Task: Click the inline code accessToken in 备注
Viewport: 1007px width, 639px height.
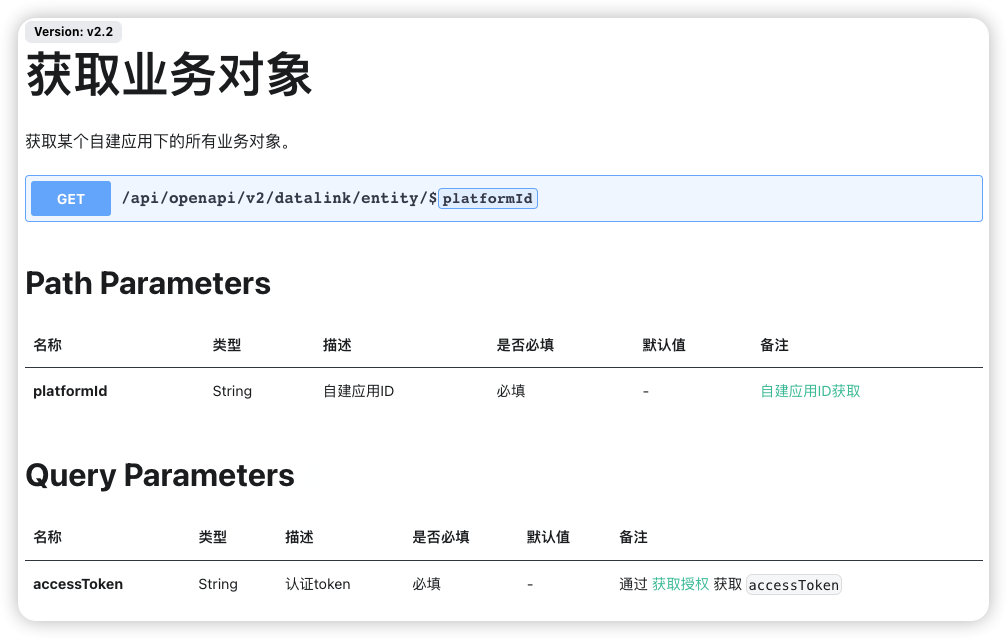Action: click(794, 584)
